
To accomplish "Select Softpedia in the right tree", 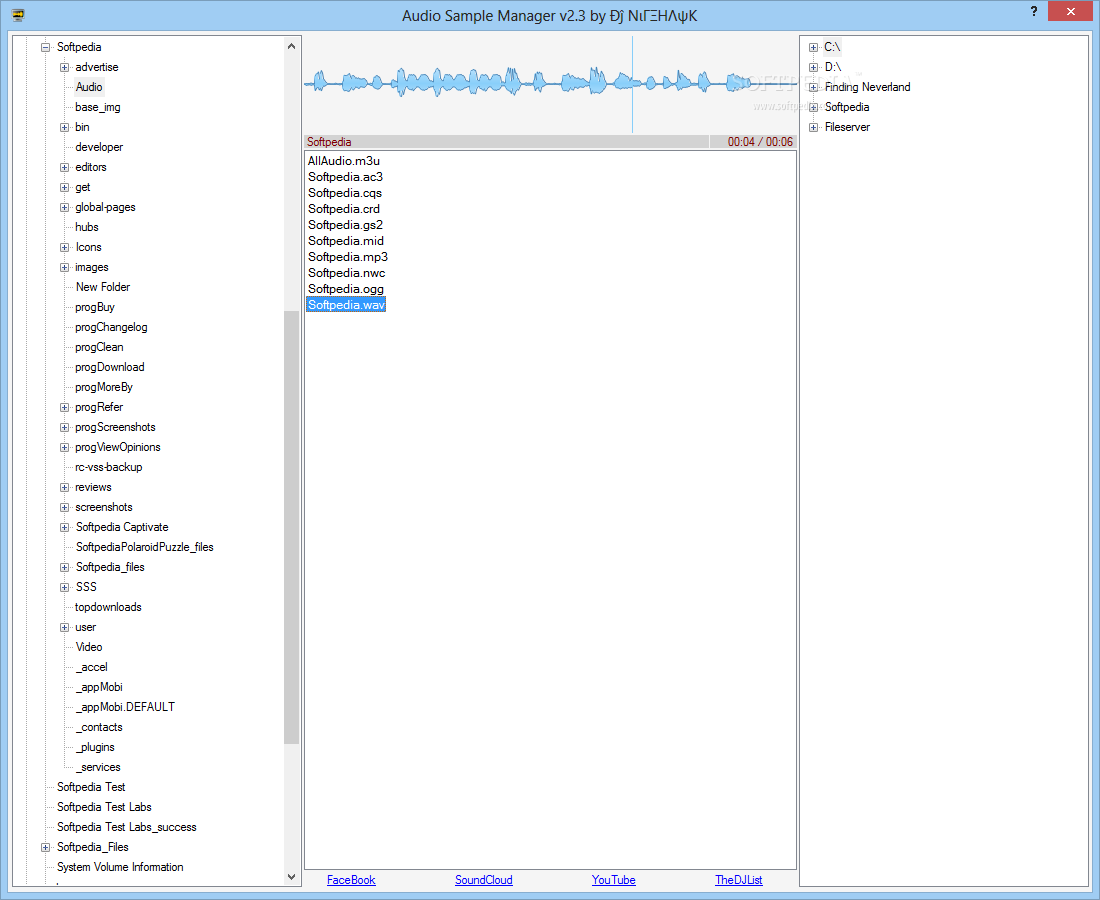I will (847, 107).
